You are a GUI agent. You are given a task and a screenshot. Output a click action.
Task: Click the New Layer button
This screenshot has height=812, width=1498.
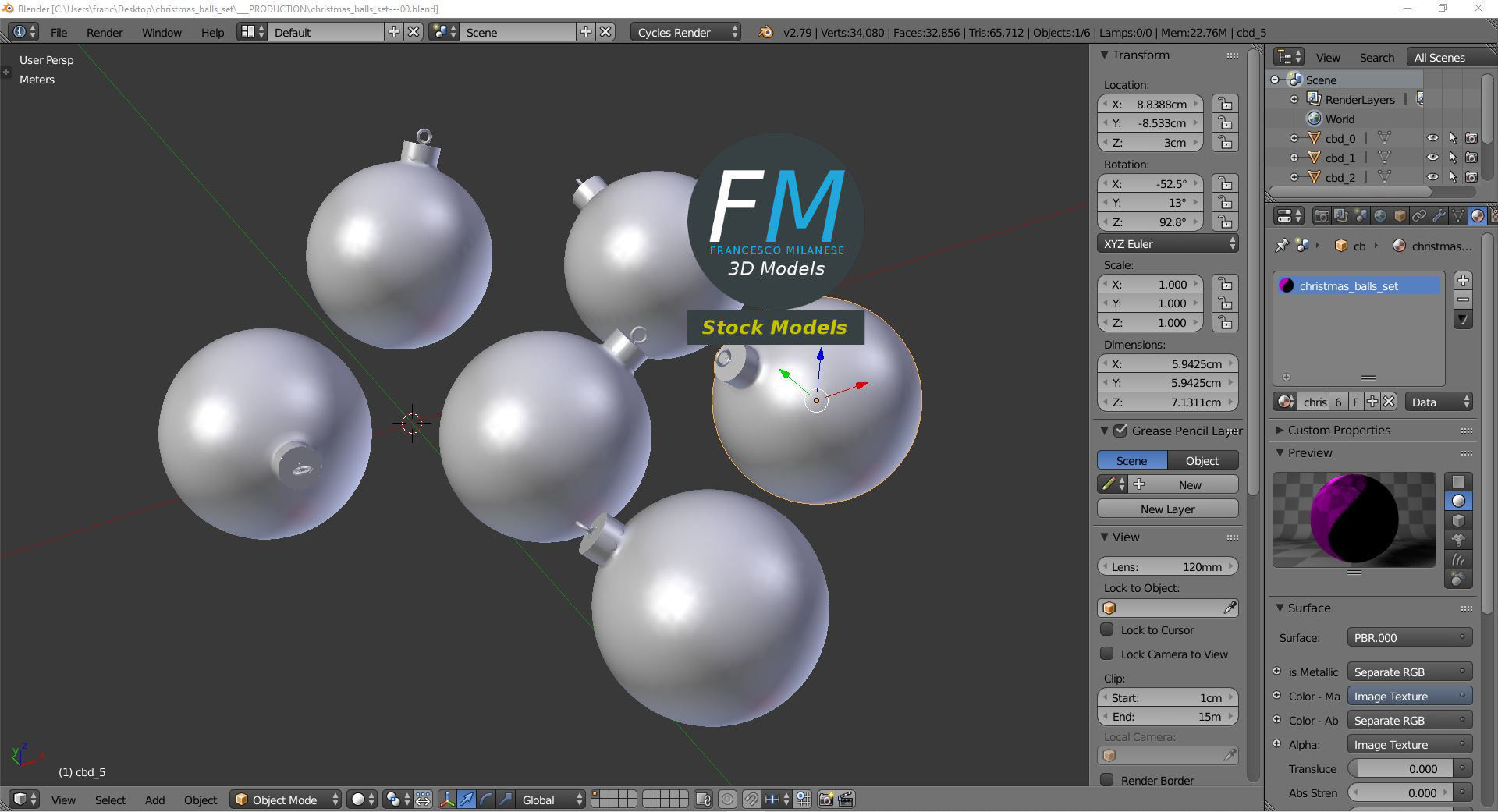(1168, 509)
